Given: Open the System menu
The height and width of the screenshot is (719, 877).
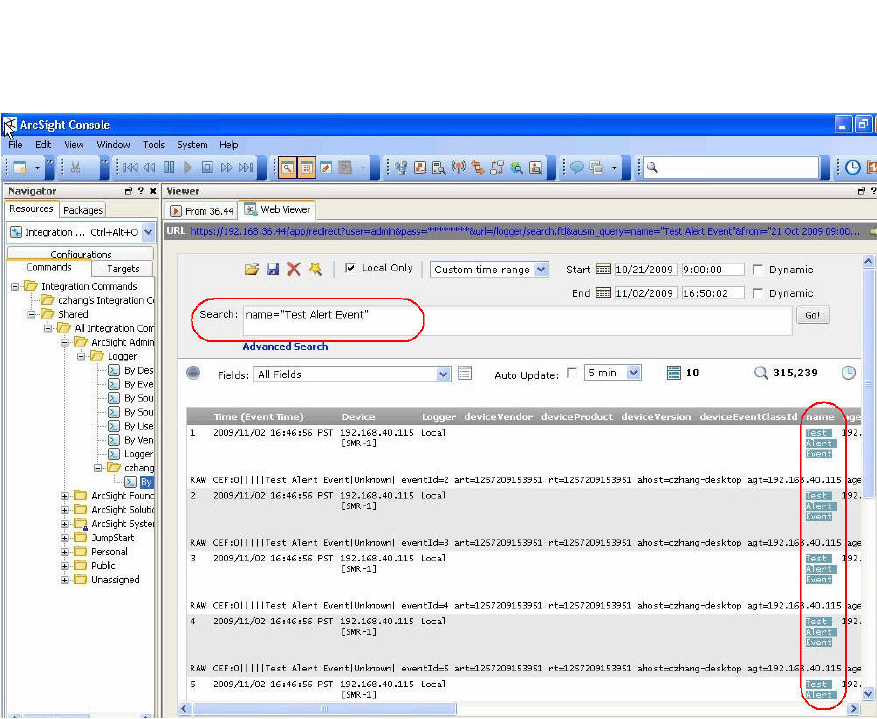Looking at the screenshot, I should (192, 145).
